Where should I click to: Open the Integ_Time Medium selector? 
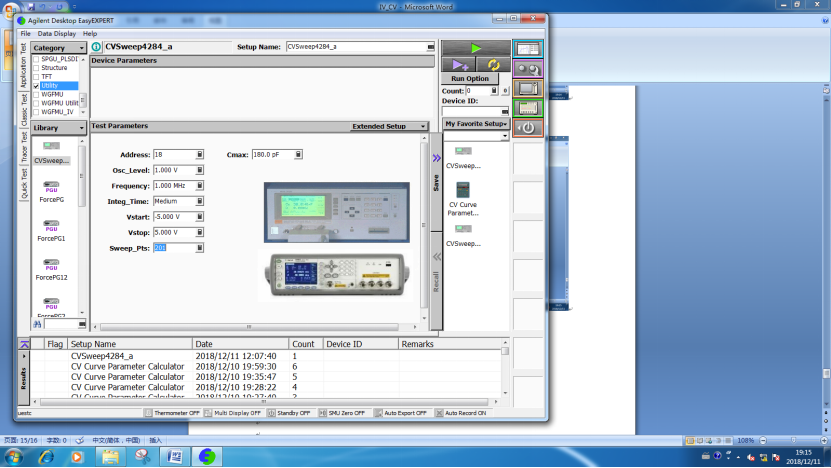(x=200, y=201)
